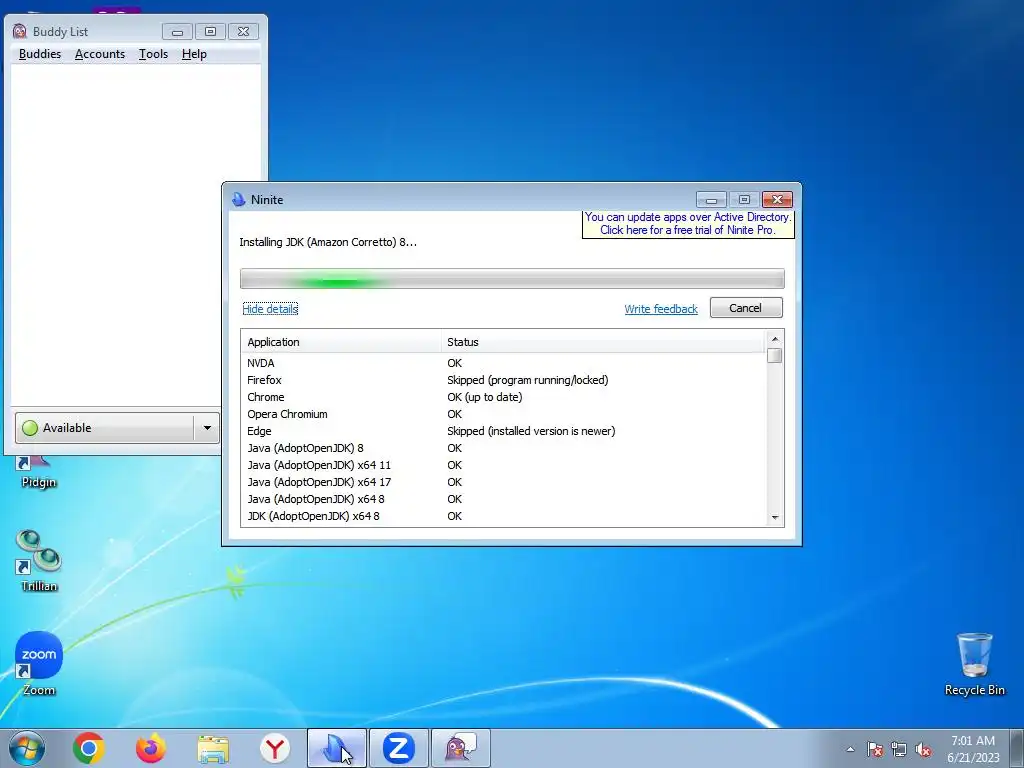Viewport: 1024px width, 768px height.
Task: Select the Zoom desktop shortcut
Action: 39,664
